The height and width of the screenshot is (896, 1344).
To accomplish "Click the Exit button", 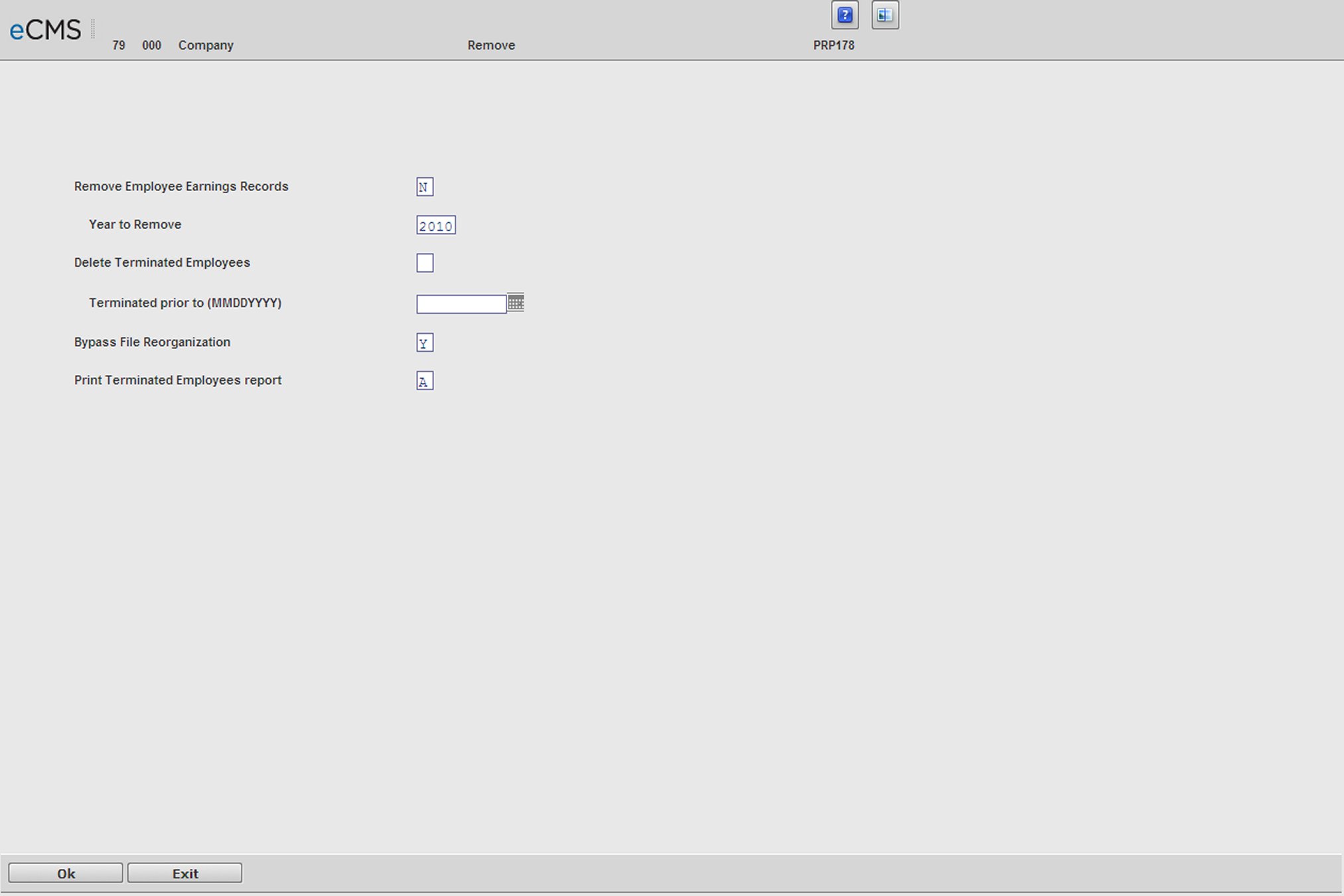I will point(185,873).
